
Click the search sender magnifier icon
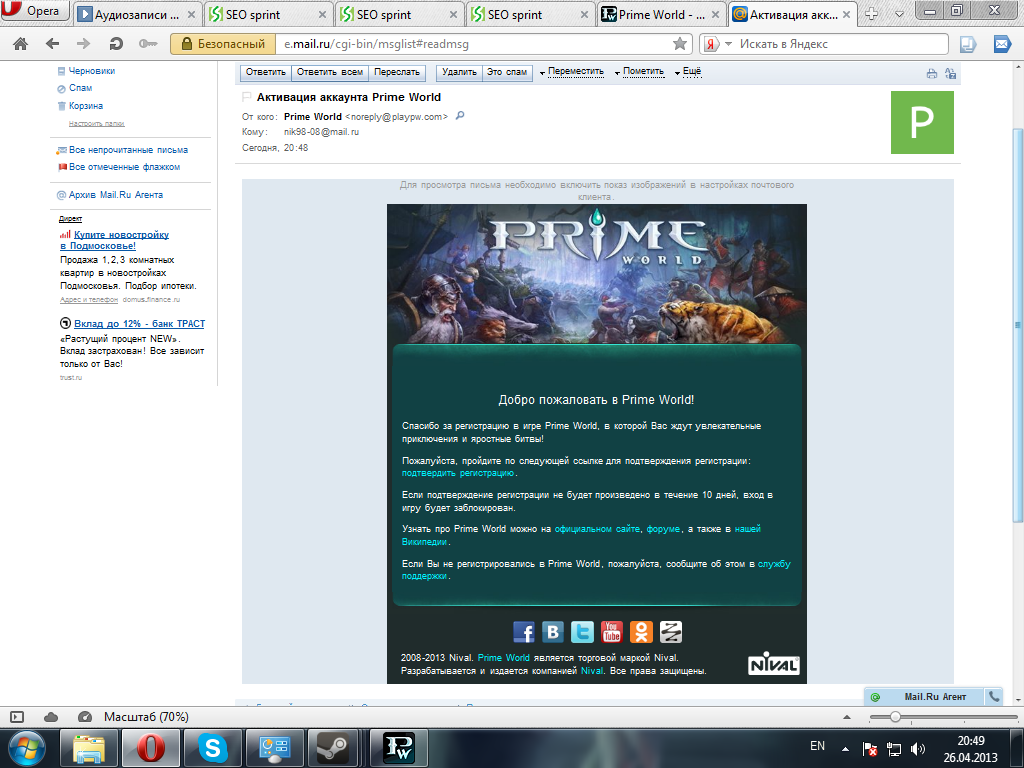click(x=460, y=116)
